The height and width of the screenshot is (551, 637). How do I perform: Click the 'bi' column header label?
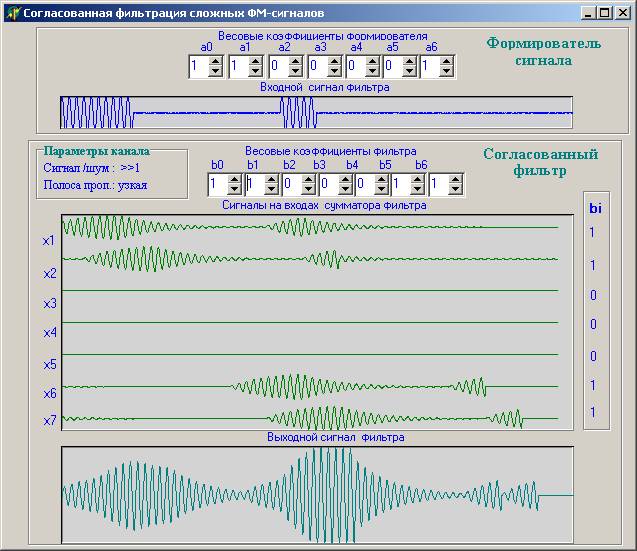[595, 208]
